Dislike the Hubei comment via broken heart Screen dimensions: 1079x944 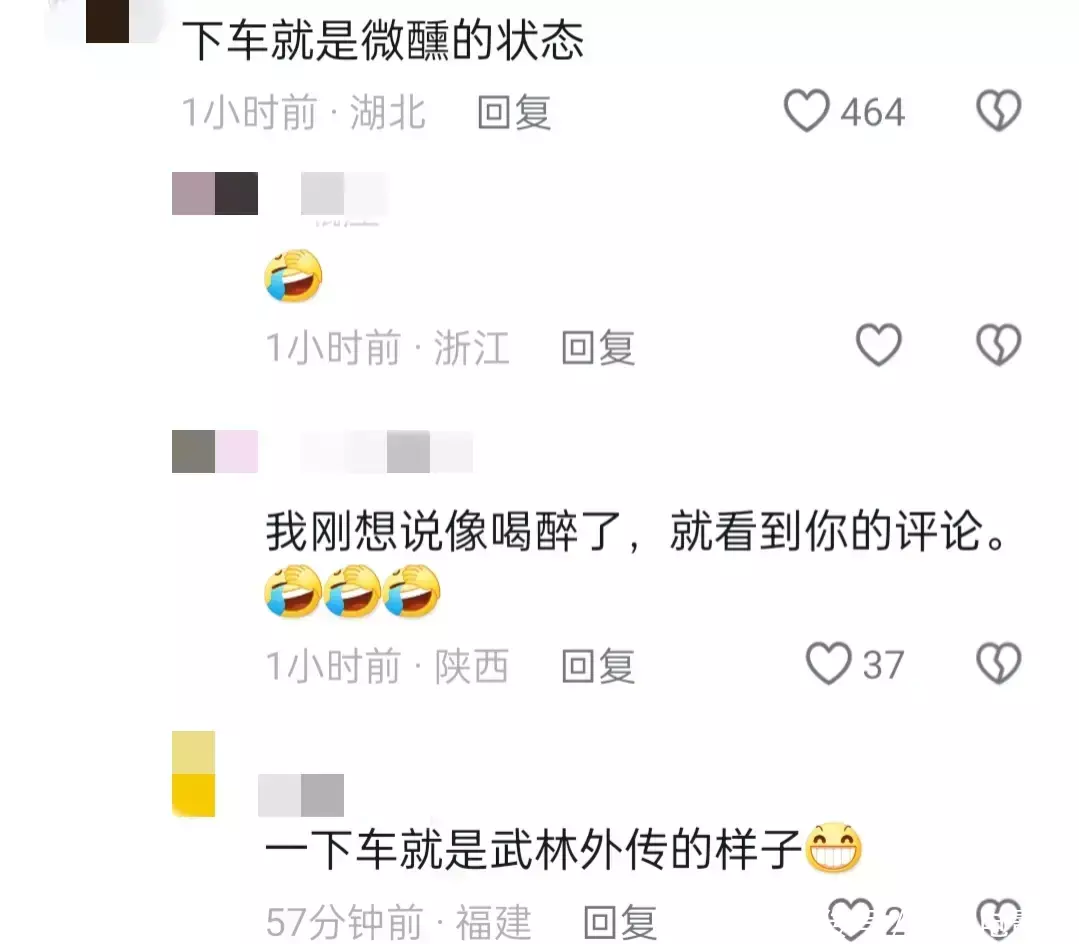[998, 111]
